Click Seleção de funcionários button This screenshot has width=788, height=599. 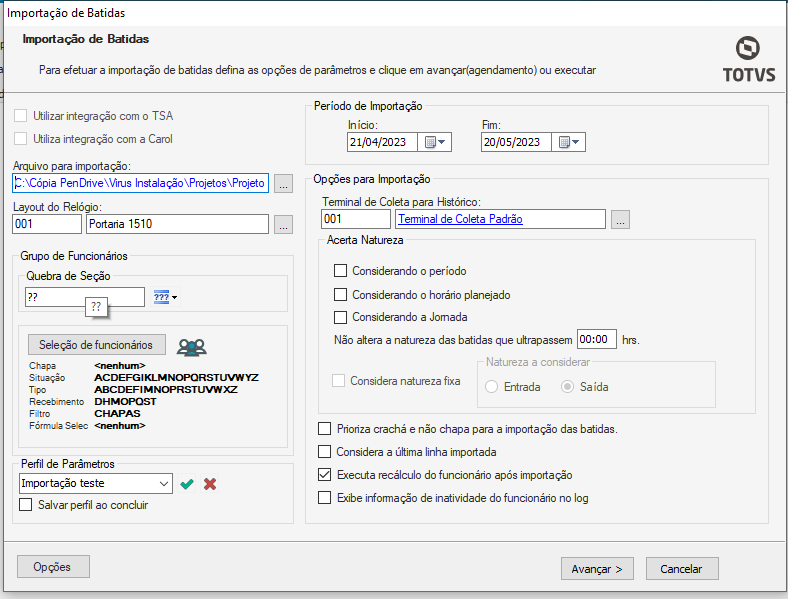(96, 345)
